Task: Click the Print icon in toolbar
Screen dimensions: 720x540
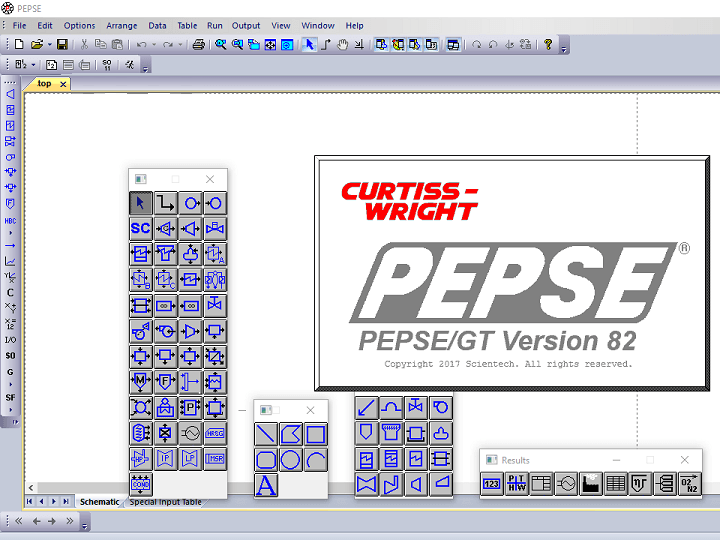Action: (x=198, y=45)
